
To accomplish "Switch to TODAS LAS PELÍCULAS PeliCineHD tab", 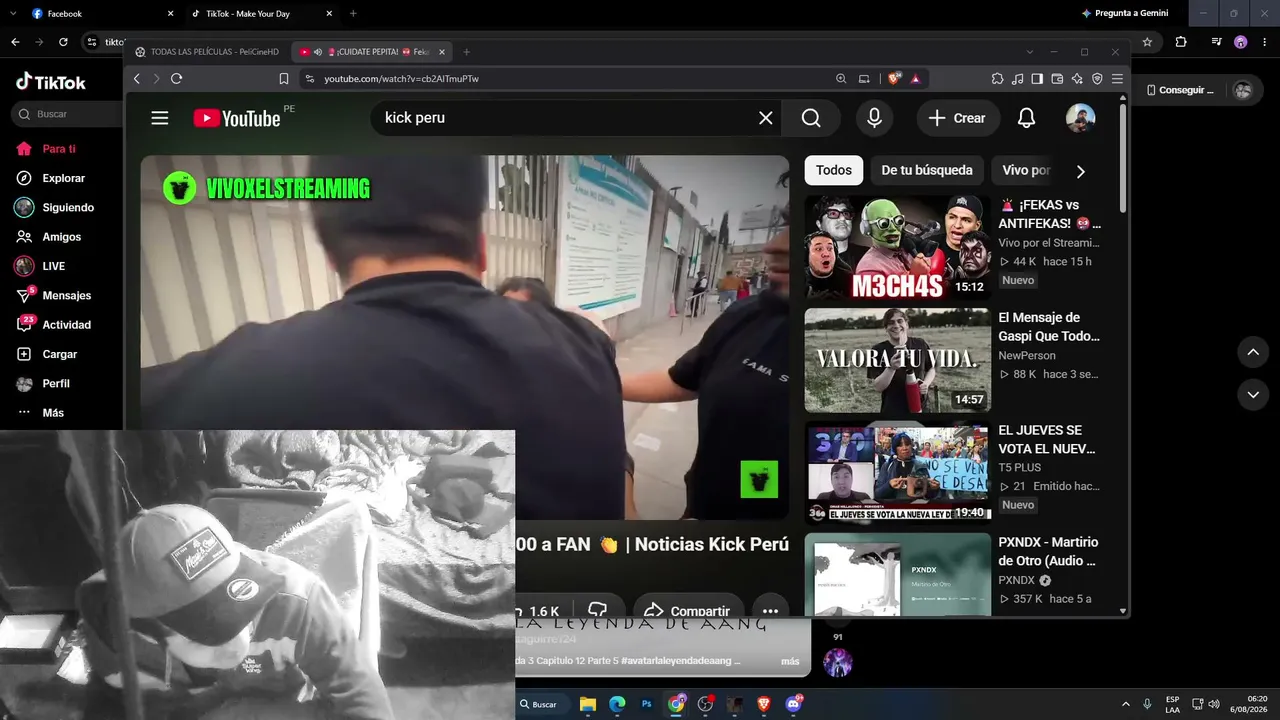I will (209, 52).
